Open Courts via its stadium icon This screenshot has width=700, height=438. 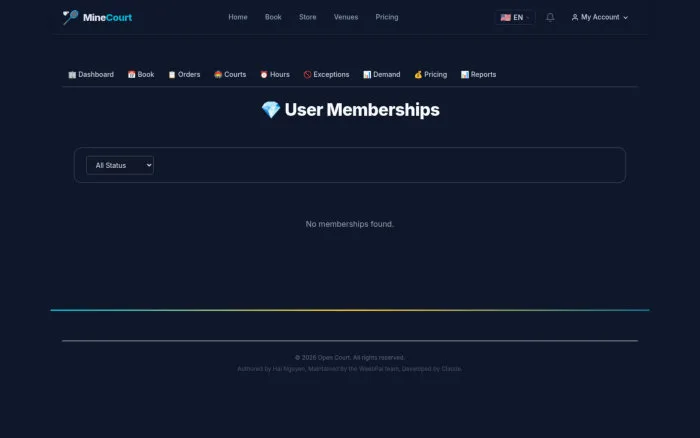(218, 75)
